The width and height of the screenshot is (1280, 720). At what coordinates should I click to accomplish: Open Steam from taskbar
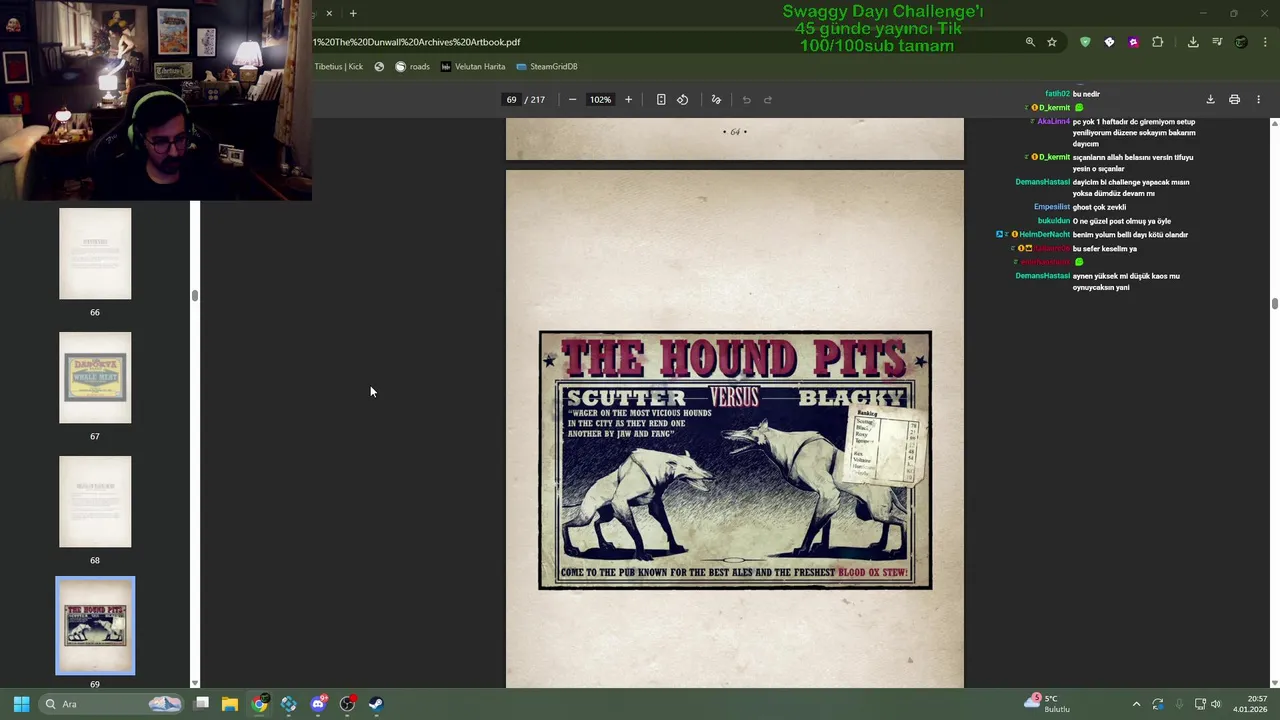coord(376,704)
